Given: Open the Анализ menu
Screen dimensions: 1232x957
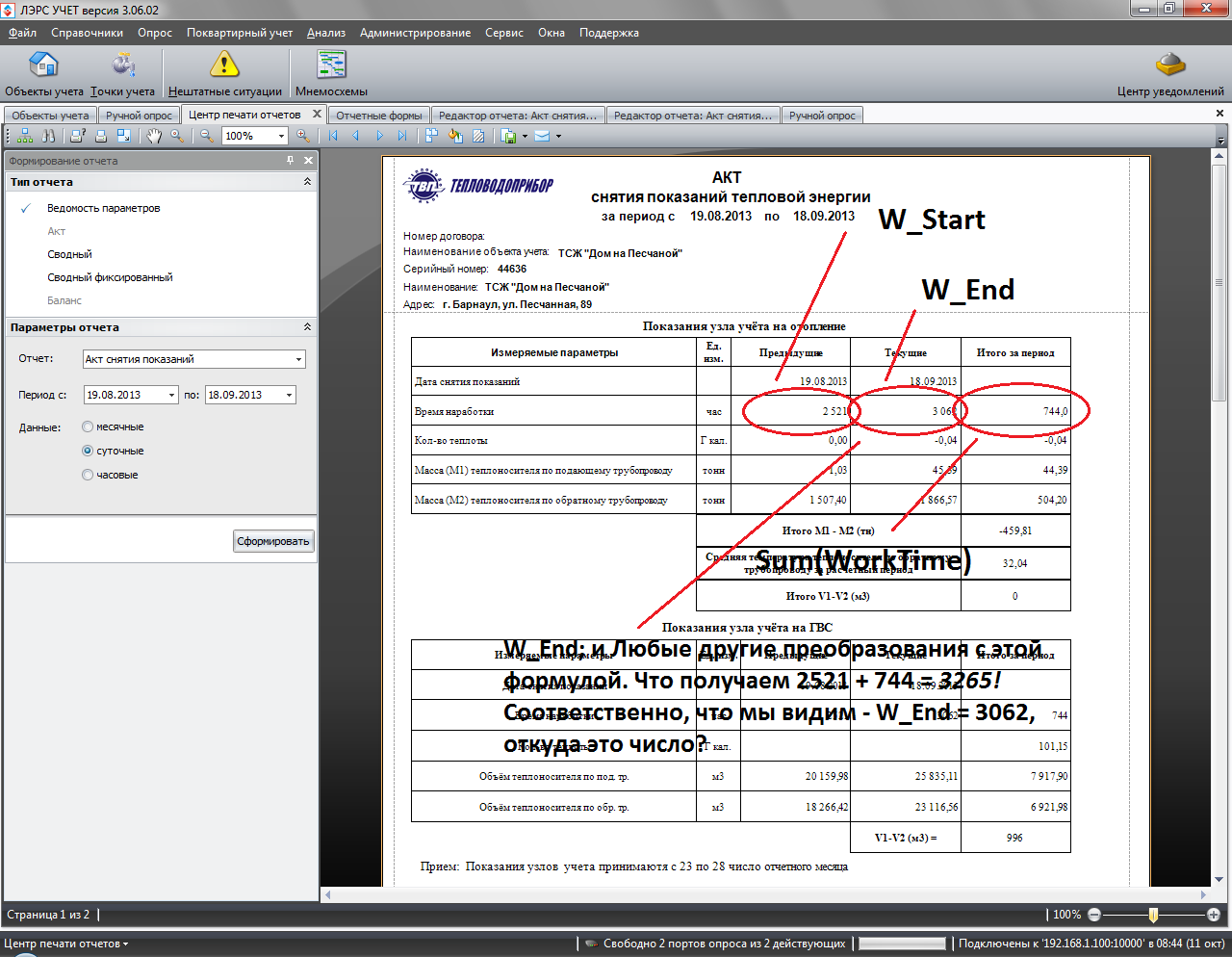Looking at the screenshot, I should pyautogui.click(x=326, y=33).
